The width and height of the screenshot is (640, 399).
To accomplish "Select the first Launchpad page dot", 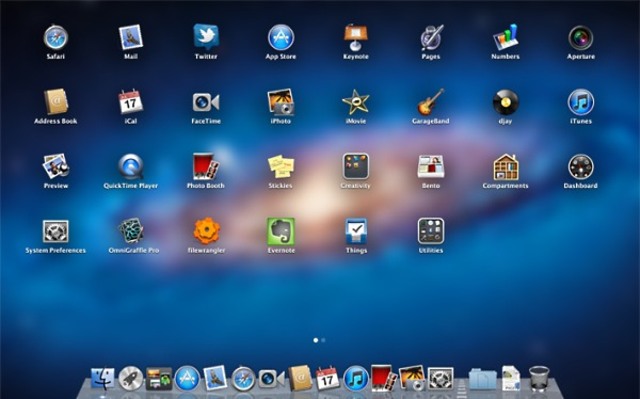I will point(316,340).
